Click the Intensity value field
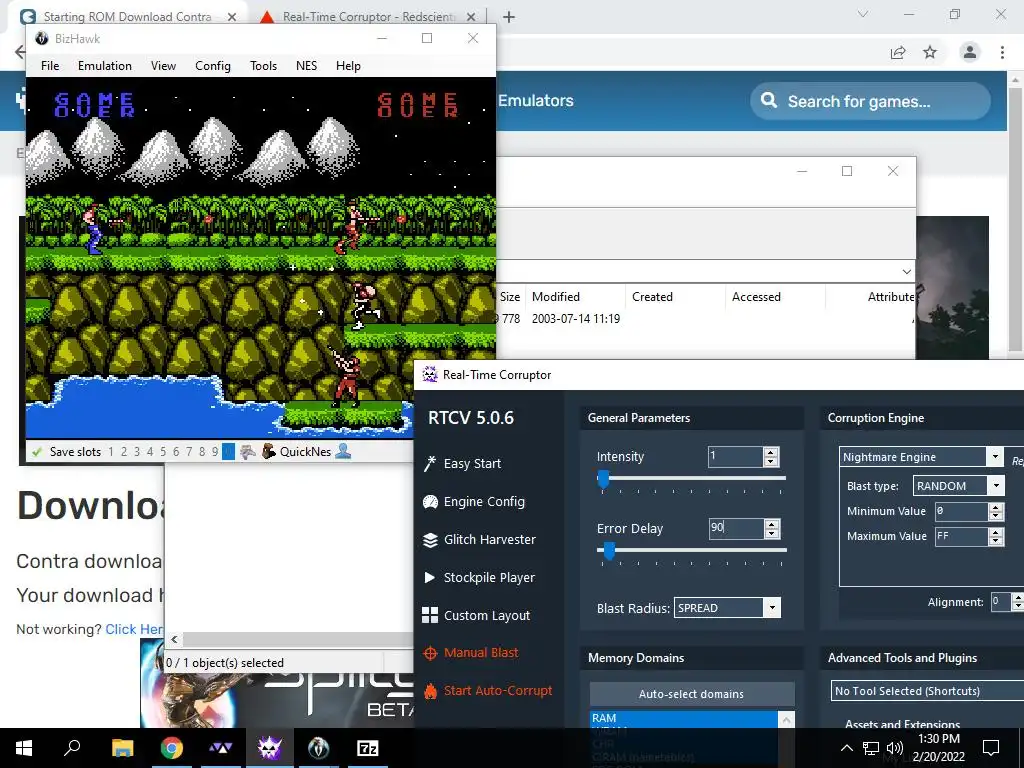The height and width of the screenshot is (768, 1024). pos(735,456)
